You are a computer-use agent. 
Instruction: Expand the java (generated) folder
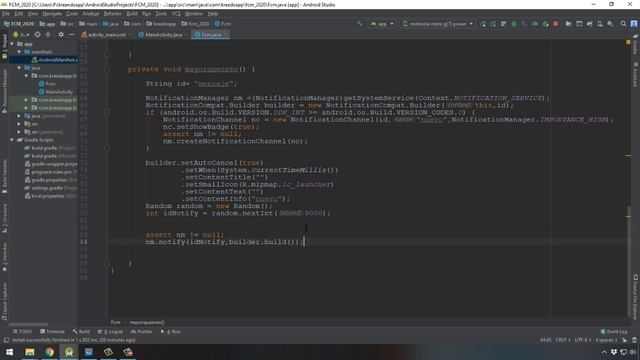click(x=19, y=116)
